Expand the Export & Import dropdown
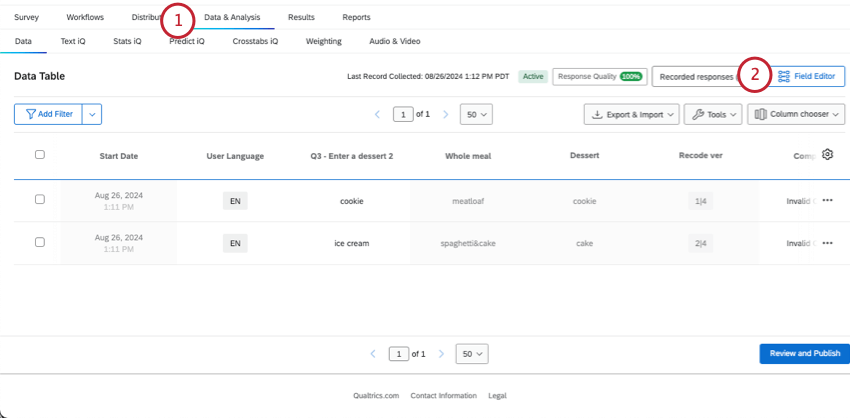The width and height of the screenshot is (850, 418). point(631,115)
